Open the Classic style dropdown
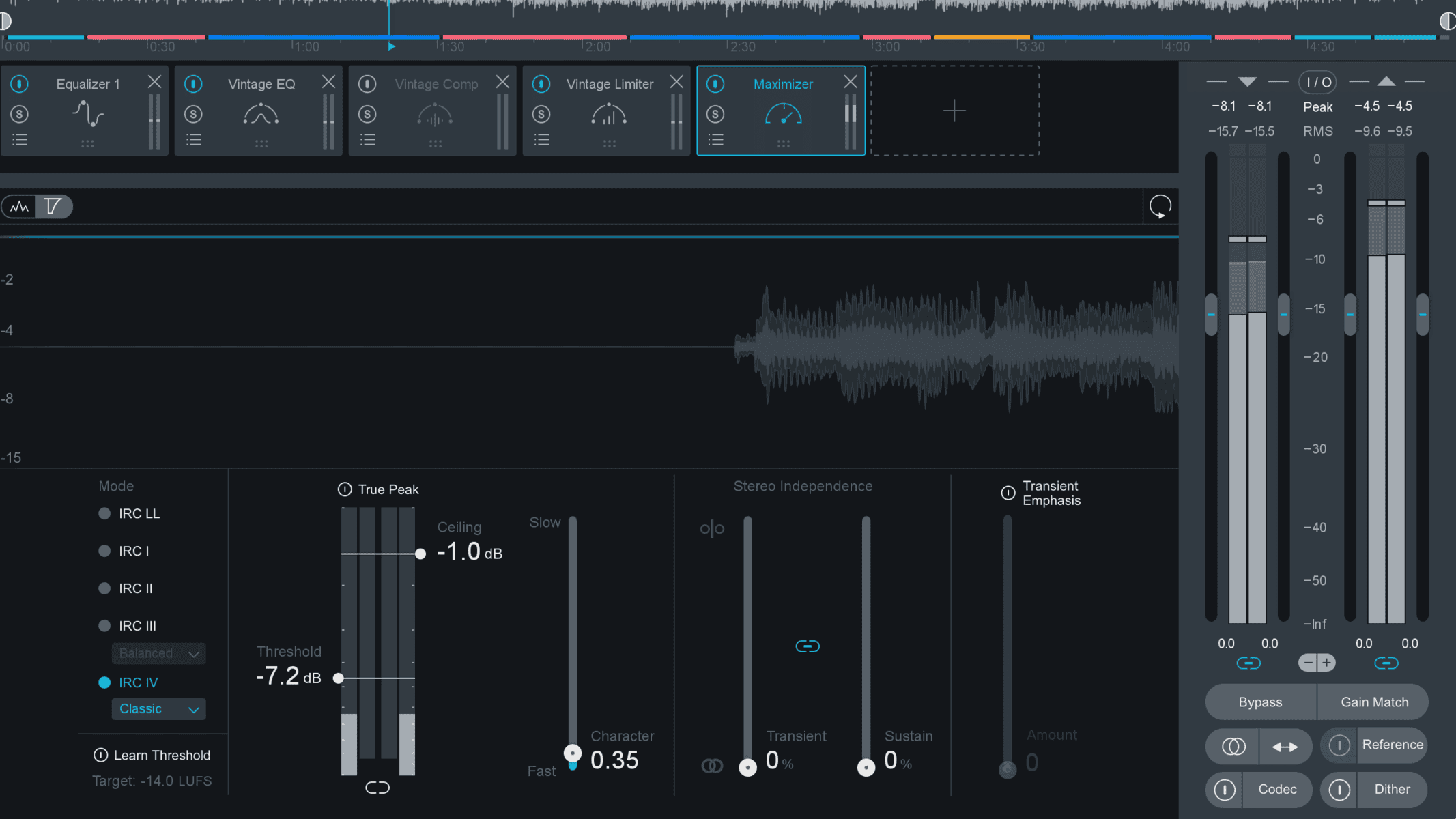The height and width of the screenshot is (819, 1456). [x=158, y=709]
